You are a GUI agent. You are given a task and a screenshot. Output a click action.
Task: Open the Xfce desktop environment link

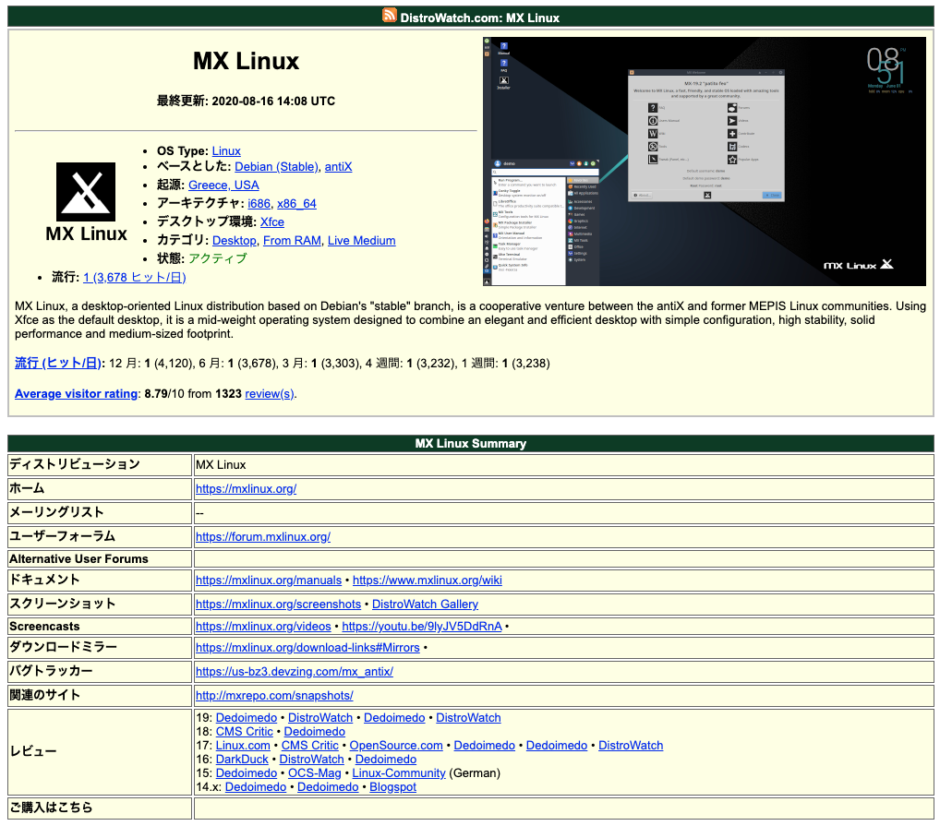(272, 222)
